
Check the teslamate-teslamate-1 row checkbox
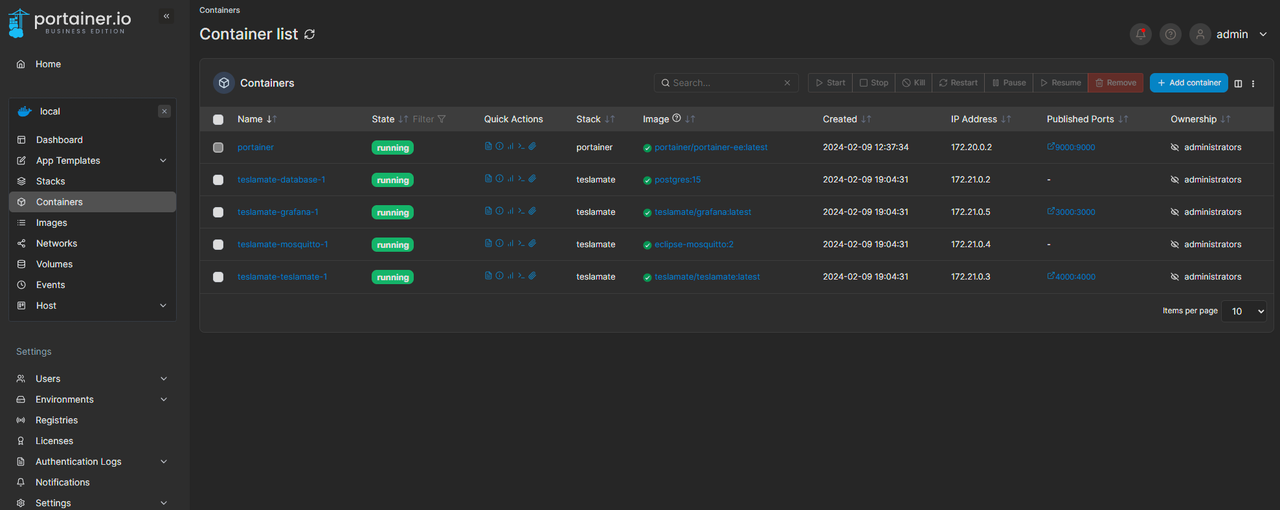tap(218, 277)
